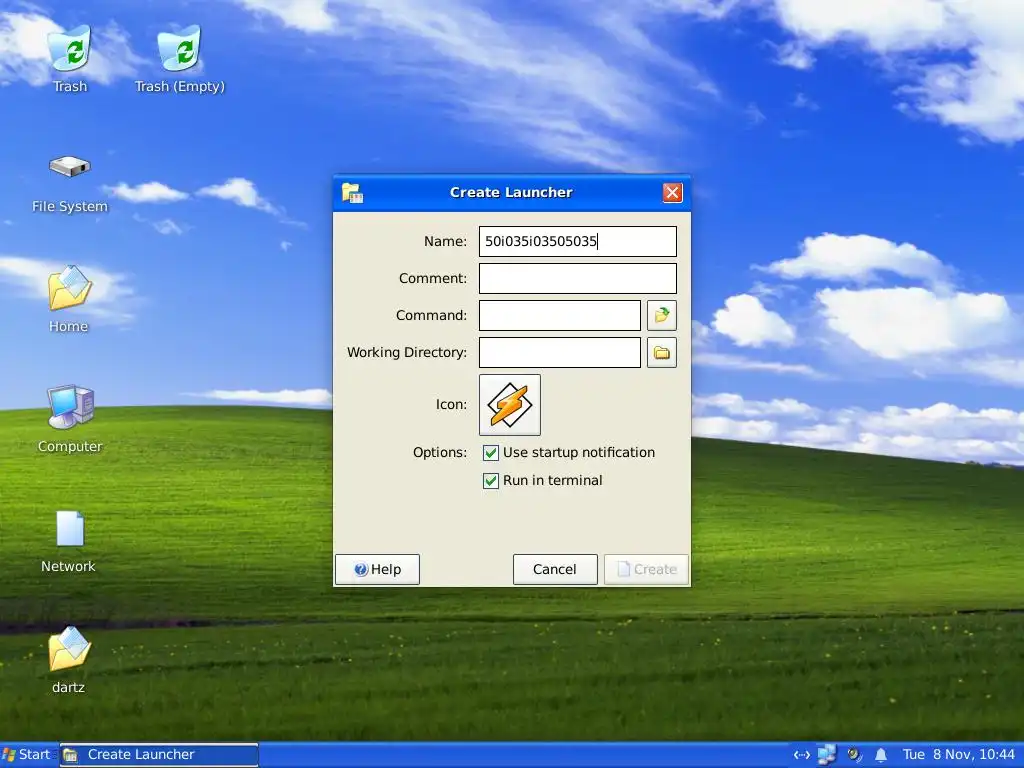Browse for working directory with folder button
This screenshot has height=768, width=1024.
click(x=662, y=353)
